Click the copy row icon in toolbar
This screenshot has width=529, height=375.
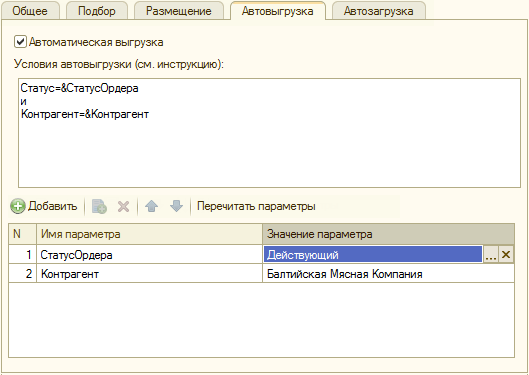[x=99, y=206]
